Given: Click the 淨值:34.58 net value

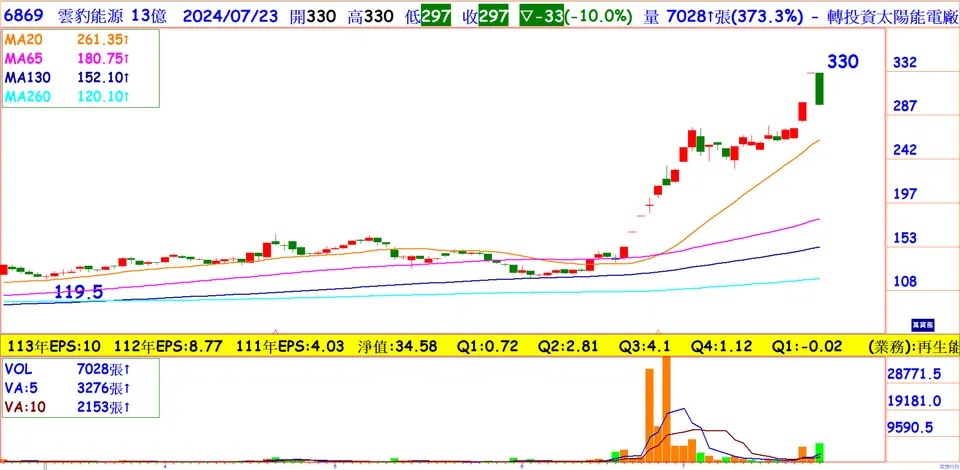Looking at the screenshot, I should [397, 346].
